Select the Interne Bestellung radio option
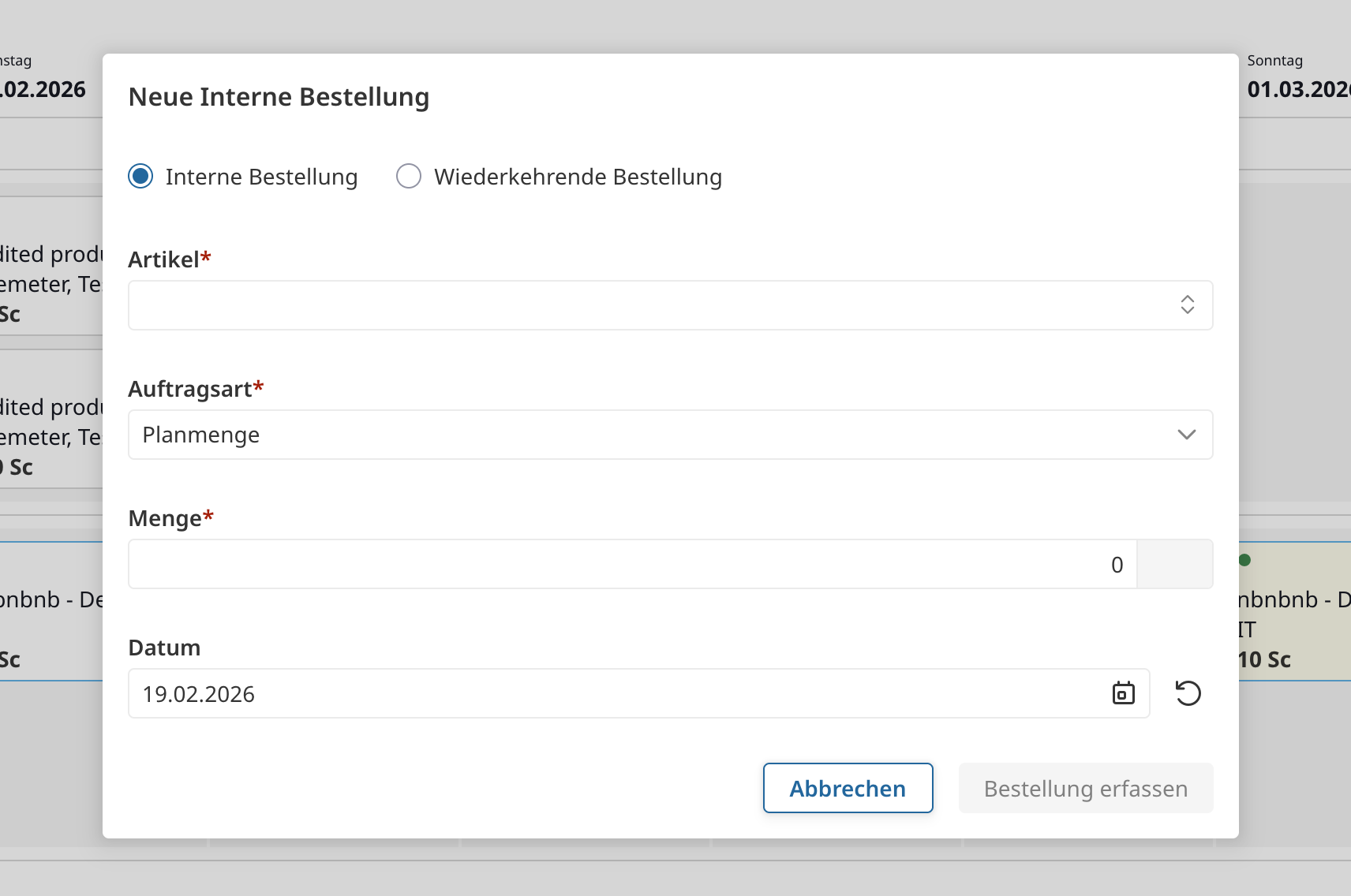This screenshot has width=1351, height=896. (x=140, y=176)
